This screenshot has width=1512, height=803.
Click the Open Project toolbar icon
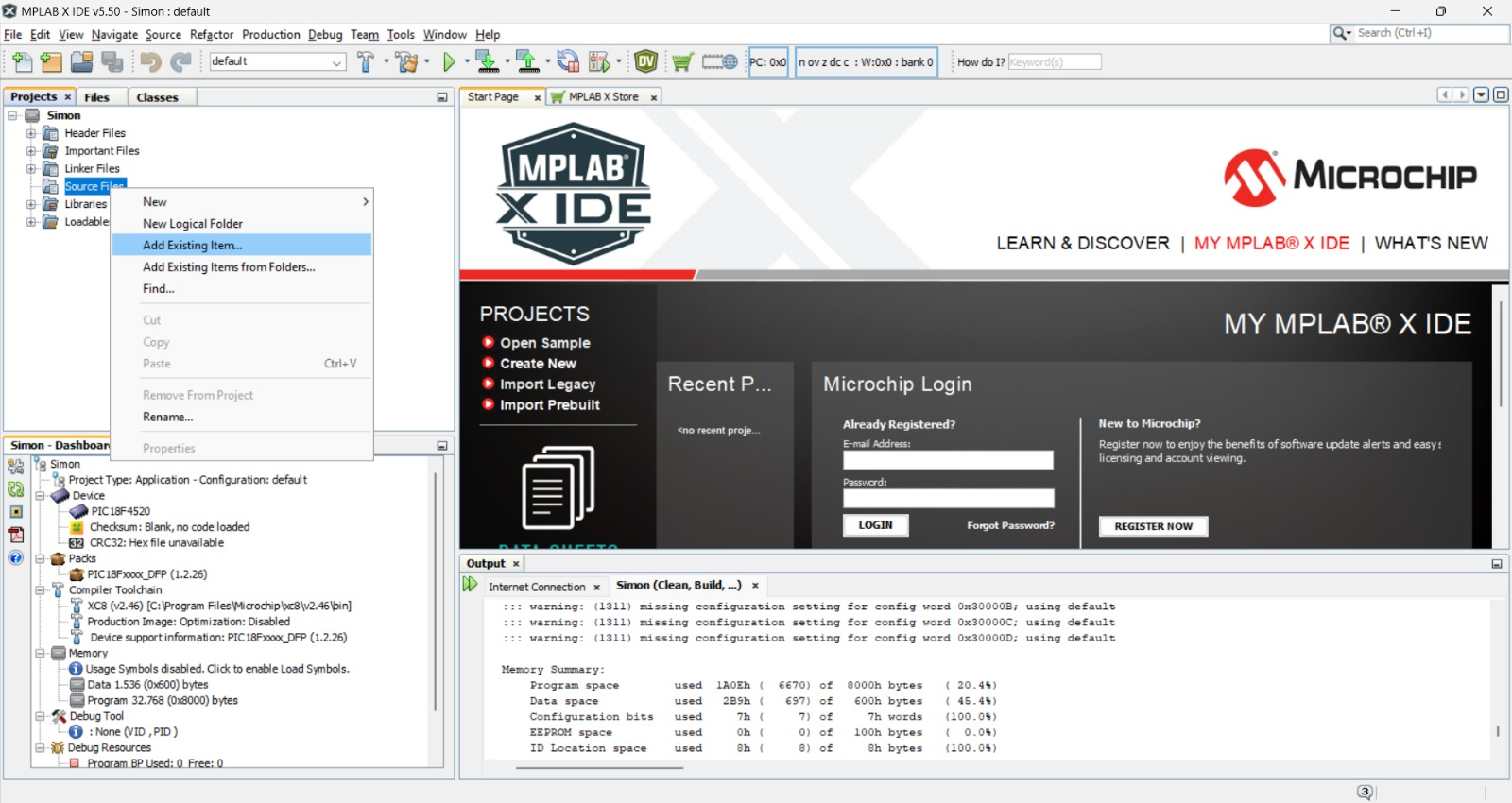click(82, 62)
